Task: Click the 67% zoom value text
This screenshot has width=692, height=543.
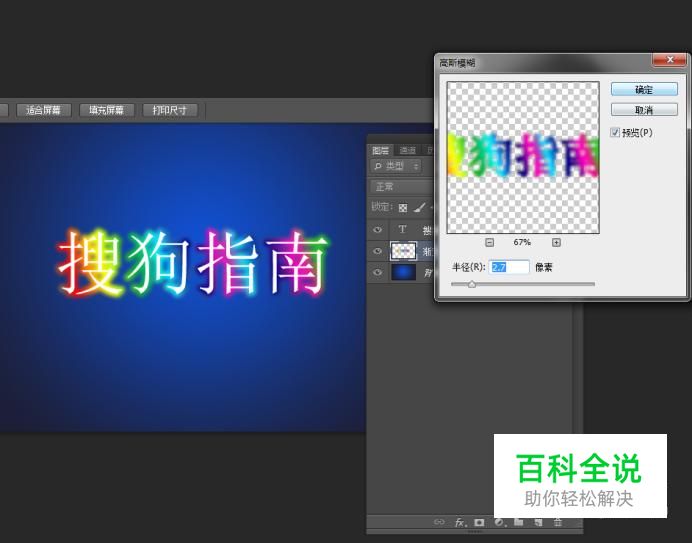Action: [522, 242]
